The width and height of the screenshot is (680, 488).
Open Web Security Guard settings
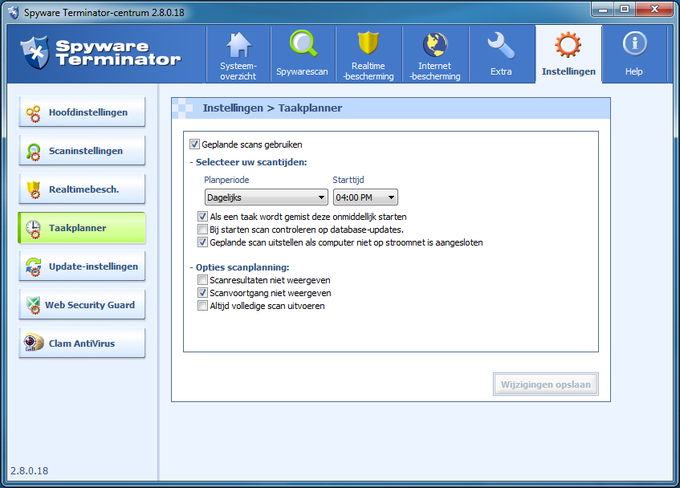pos(82,305)
